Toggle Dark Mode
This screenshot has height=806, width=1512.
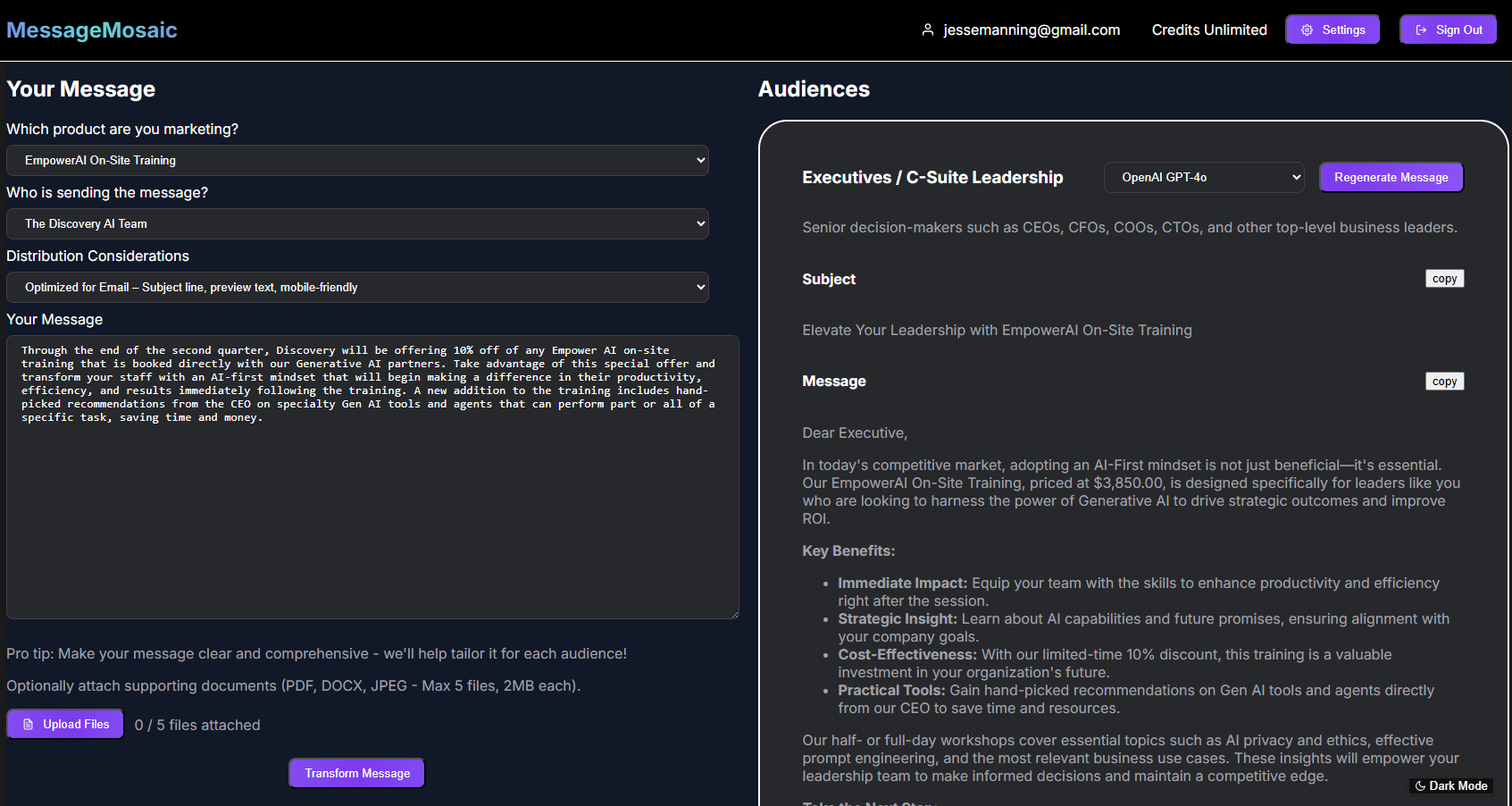pos(1451,785)
